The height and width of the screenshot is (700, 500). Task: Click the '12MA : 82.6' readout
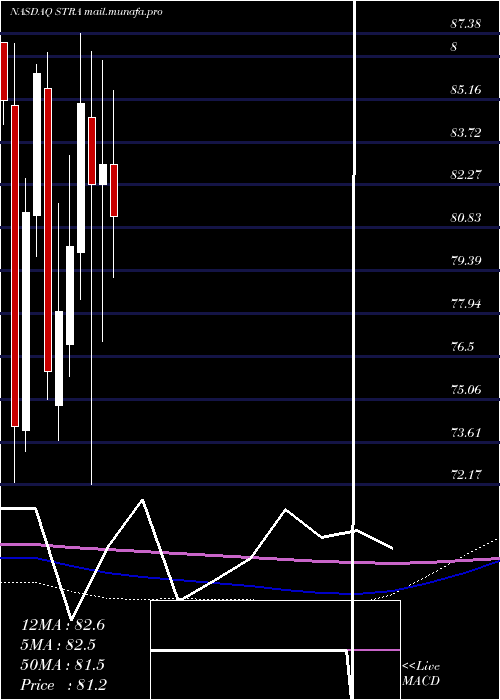point(63,625)
